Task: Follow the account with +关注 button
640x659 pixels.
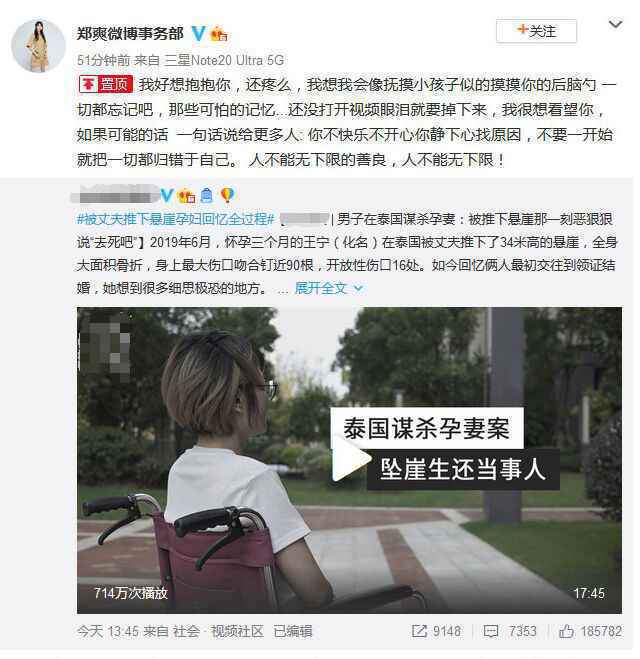Action: (536, 31)
